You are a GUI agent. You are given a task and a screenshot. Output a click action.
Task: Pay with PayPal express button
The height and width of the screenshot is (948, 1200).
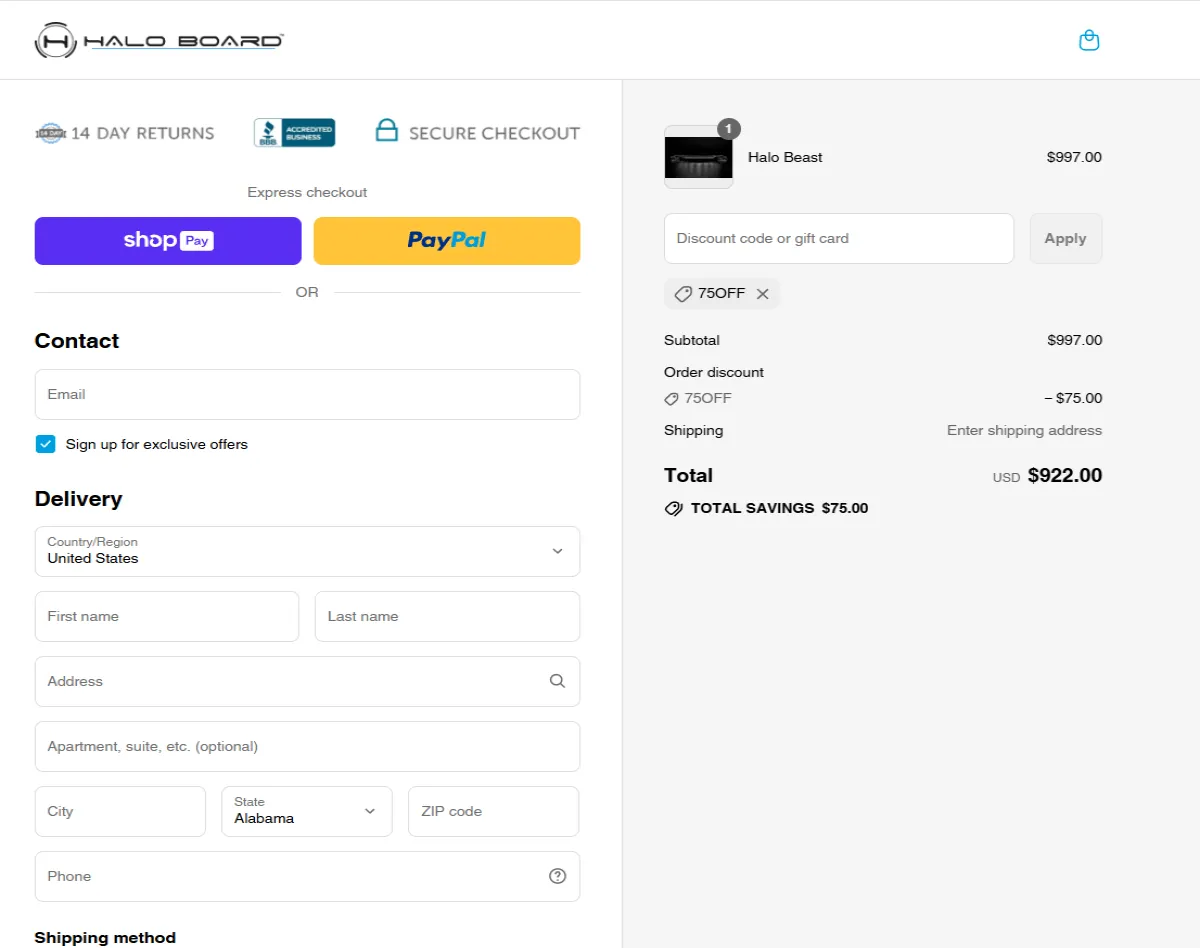click(447, 241)
